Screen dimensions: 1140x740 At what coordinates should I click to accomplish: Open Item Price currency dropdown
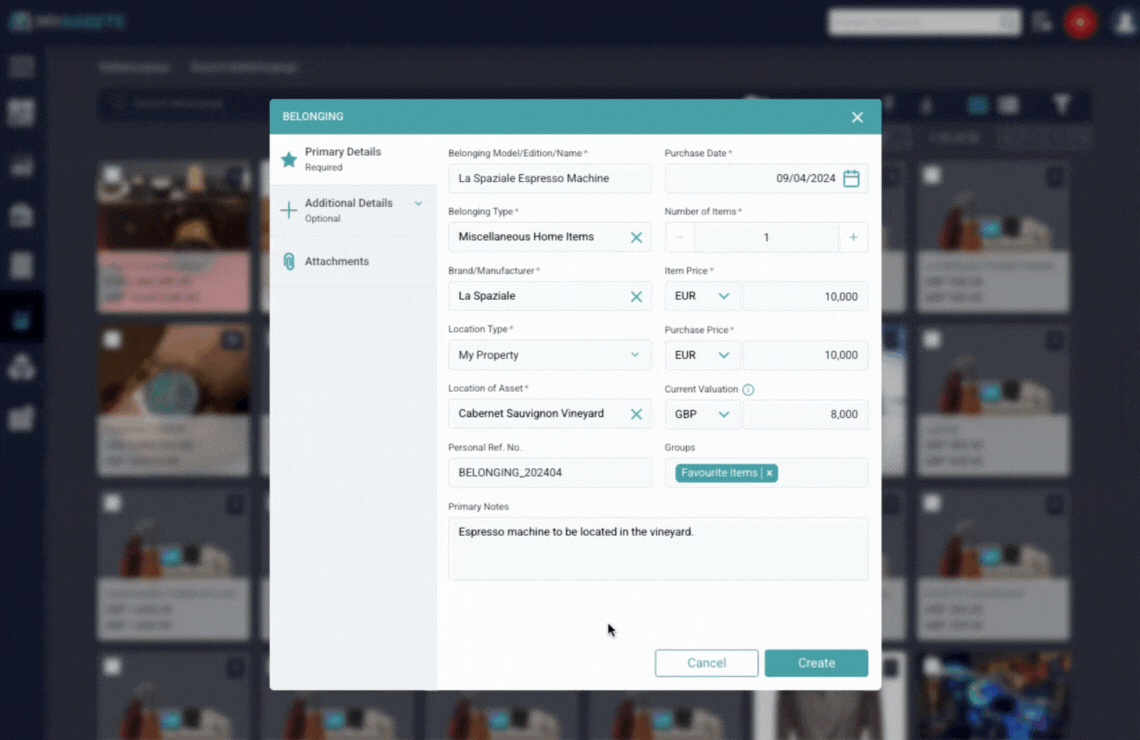[x=702, y=296]
